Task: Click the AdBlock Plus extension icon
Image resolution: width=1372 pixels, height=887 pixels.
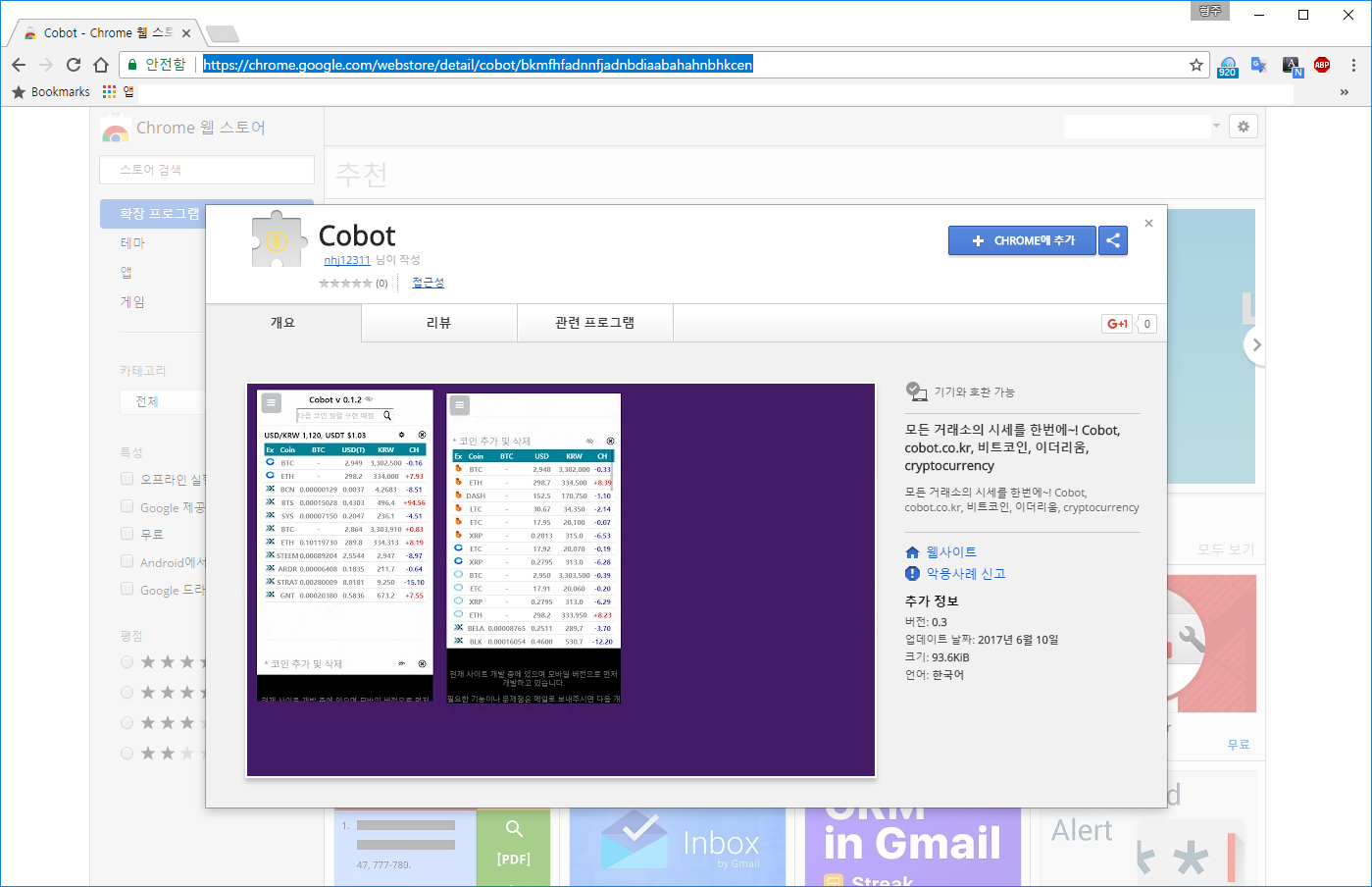Action: (1322, 65)
